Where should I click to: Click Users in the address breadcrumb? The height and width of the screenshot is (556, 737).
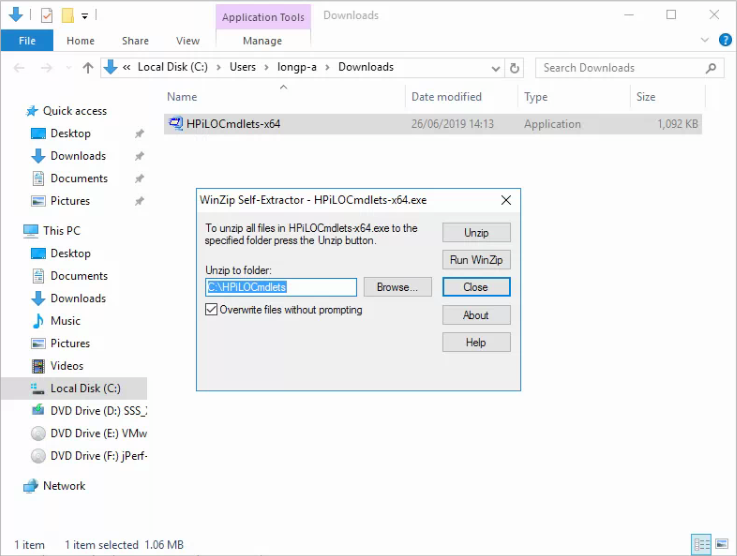[x=243, y=67]
